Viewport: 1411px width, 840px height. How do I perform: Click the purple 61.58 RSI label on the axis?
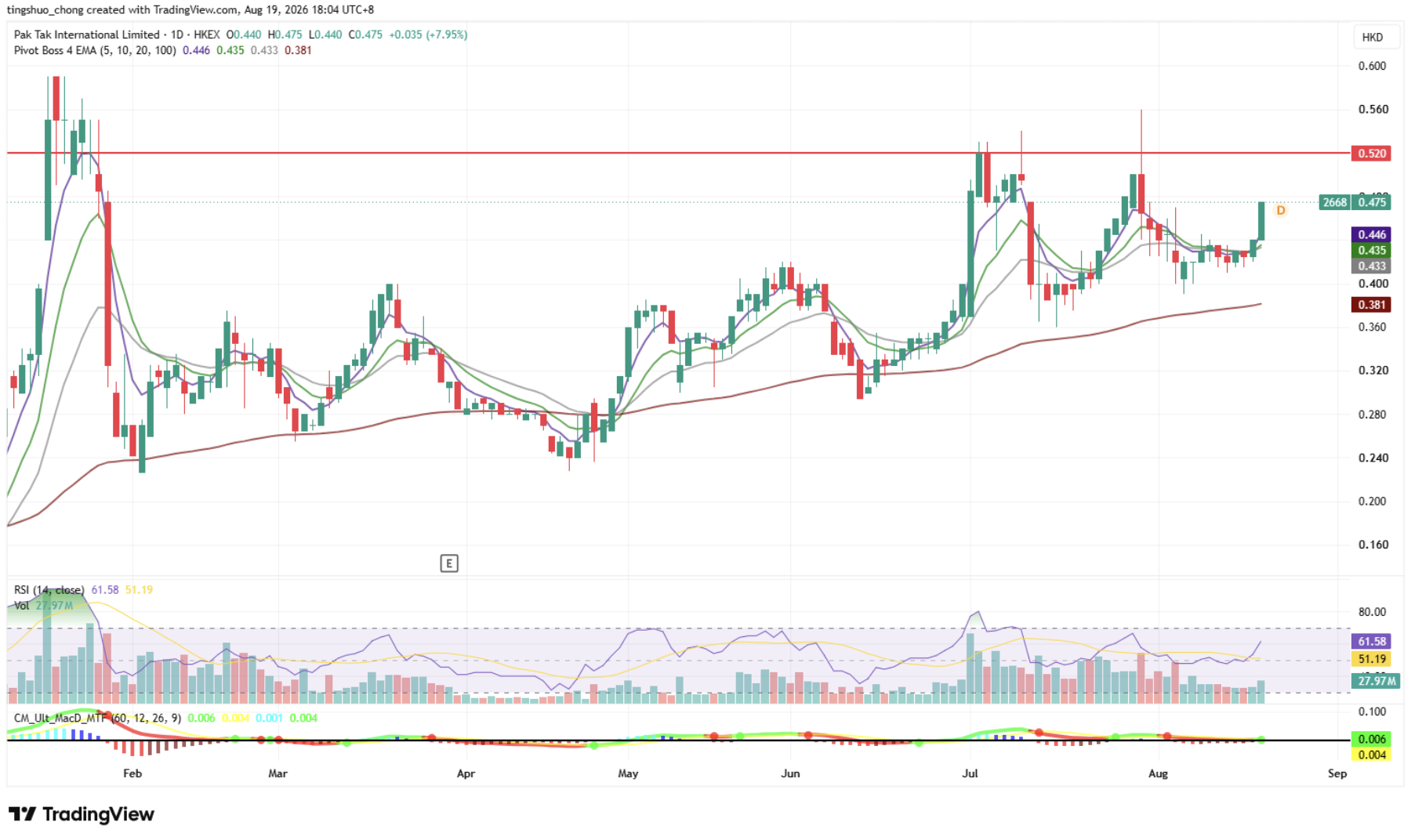pos(1372,641)
